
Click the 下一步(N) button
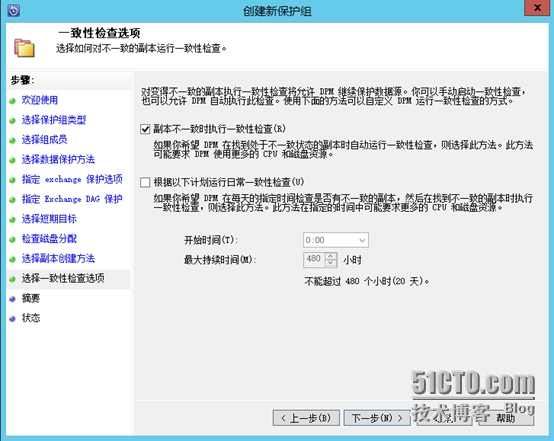pyautogui.click(x=377, y=418)
